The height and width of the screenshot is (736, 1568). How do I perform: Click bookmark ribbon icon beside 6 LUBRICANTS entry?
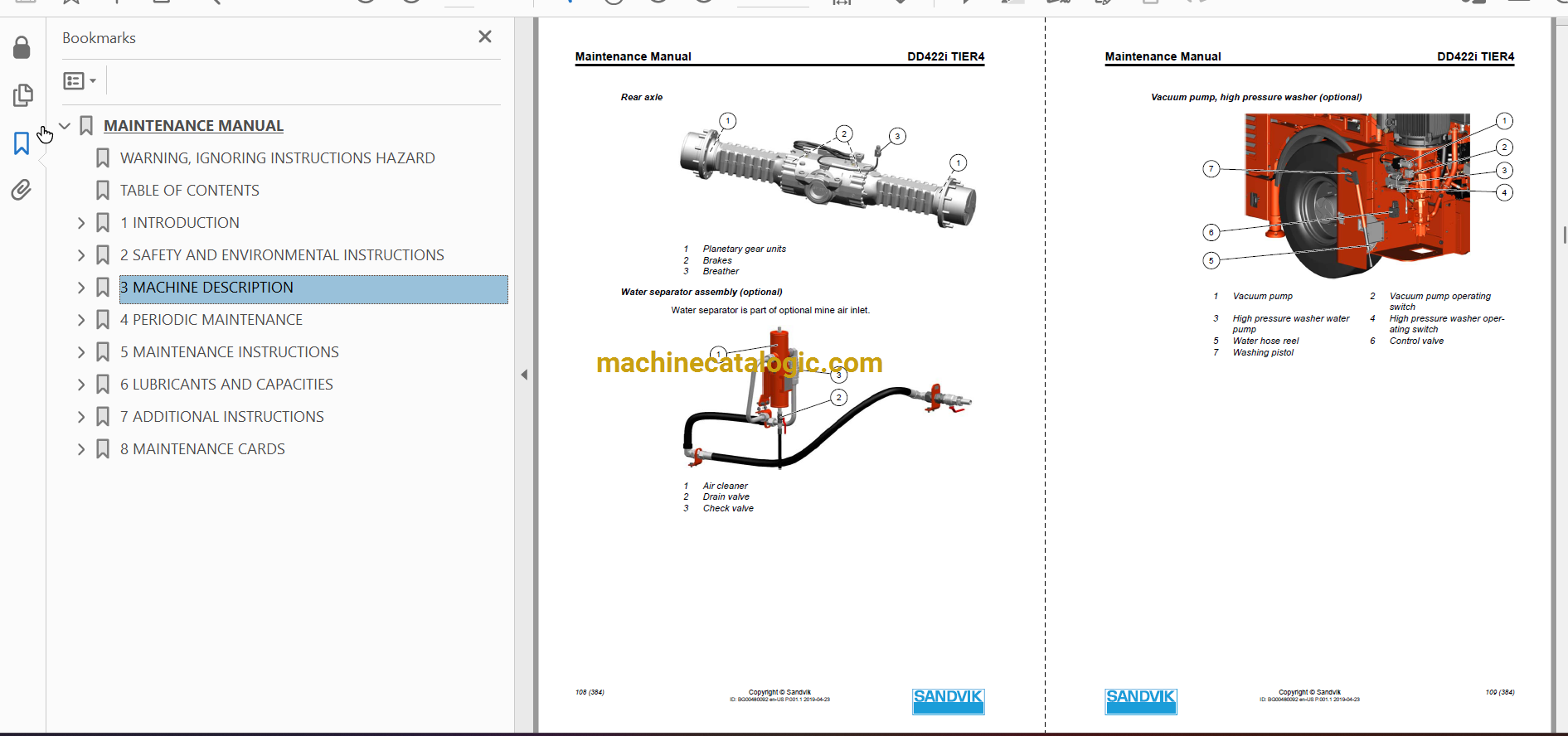pos(103,385)
